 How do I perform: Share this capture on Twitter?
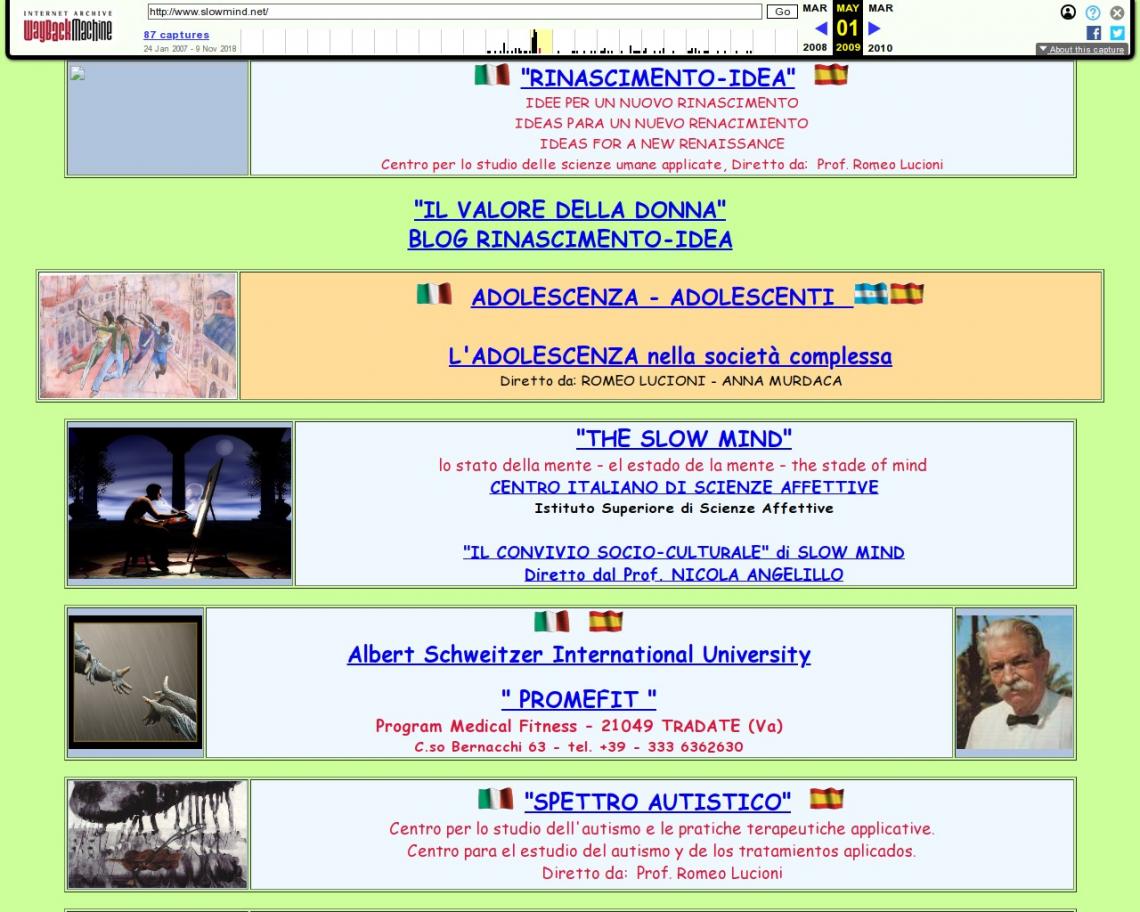click(1117, 33)
